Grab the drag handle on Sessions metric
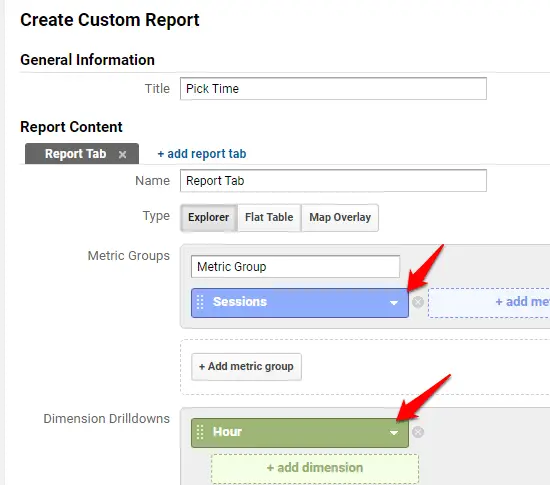The width and height of the screenshot is (550, 485). click(200, 302)
